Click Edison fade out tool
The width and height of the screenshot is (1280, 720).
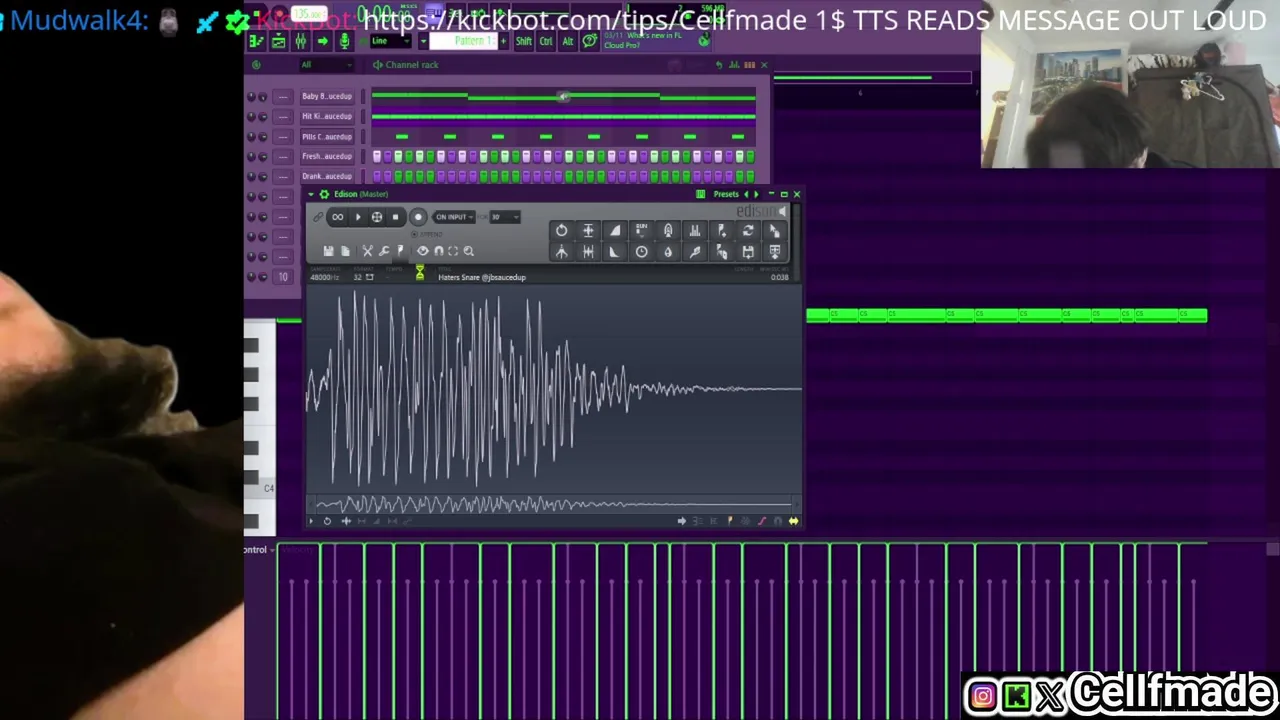click(615, 253)
